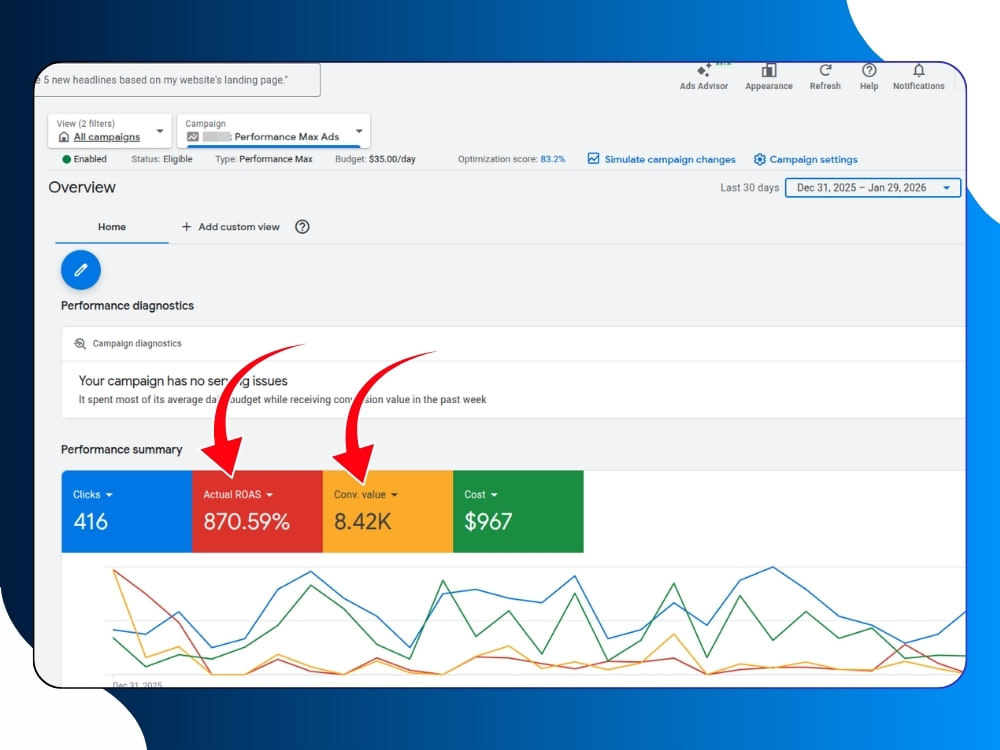
Task: Click the Simulate campaign changes chart icon
Action: [x=593, y=158]
